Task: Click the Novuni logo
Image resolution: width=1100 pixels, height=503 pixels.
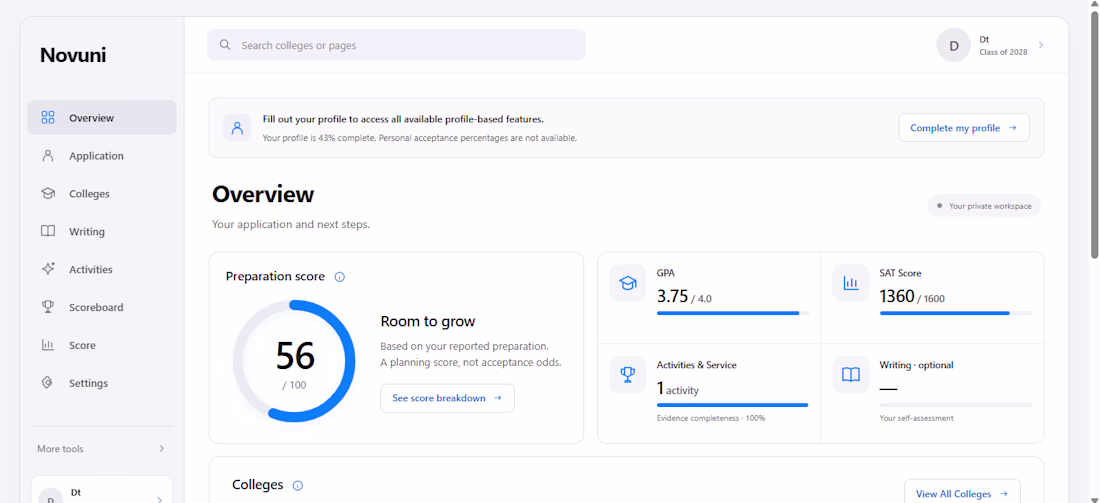Action: [x=73, y=55]
